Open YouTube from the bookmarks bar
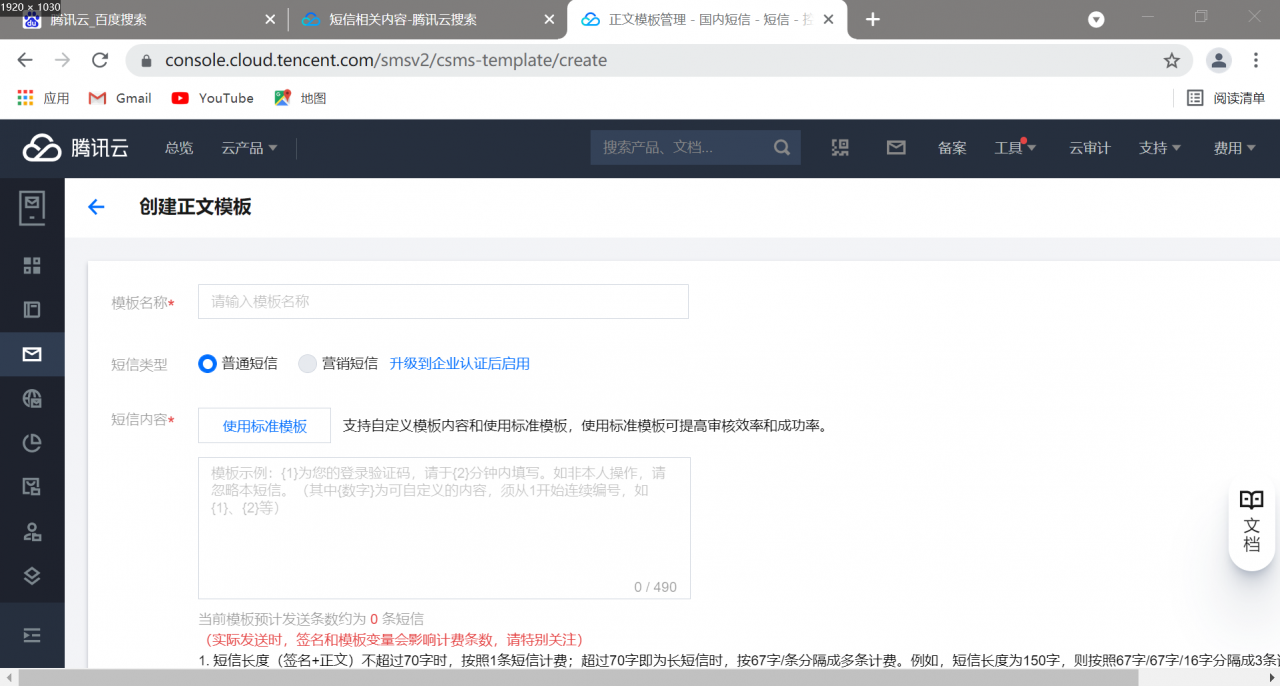Image resolution: width=1280 pixels, height=686 pixels. pyautogui.click(x=211, y=97)
